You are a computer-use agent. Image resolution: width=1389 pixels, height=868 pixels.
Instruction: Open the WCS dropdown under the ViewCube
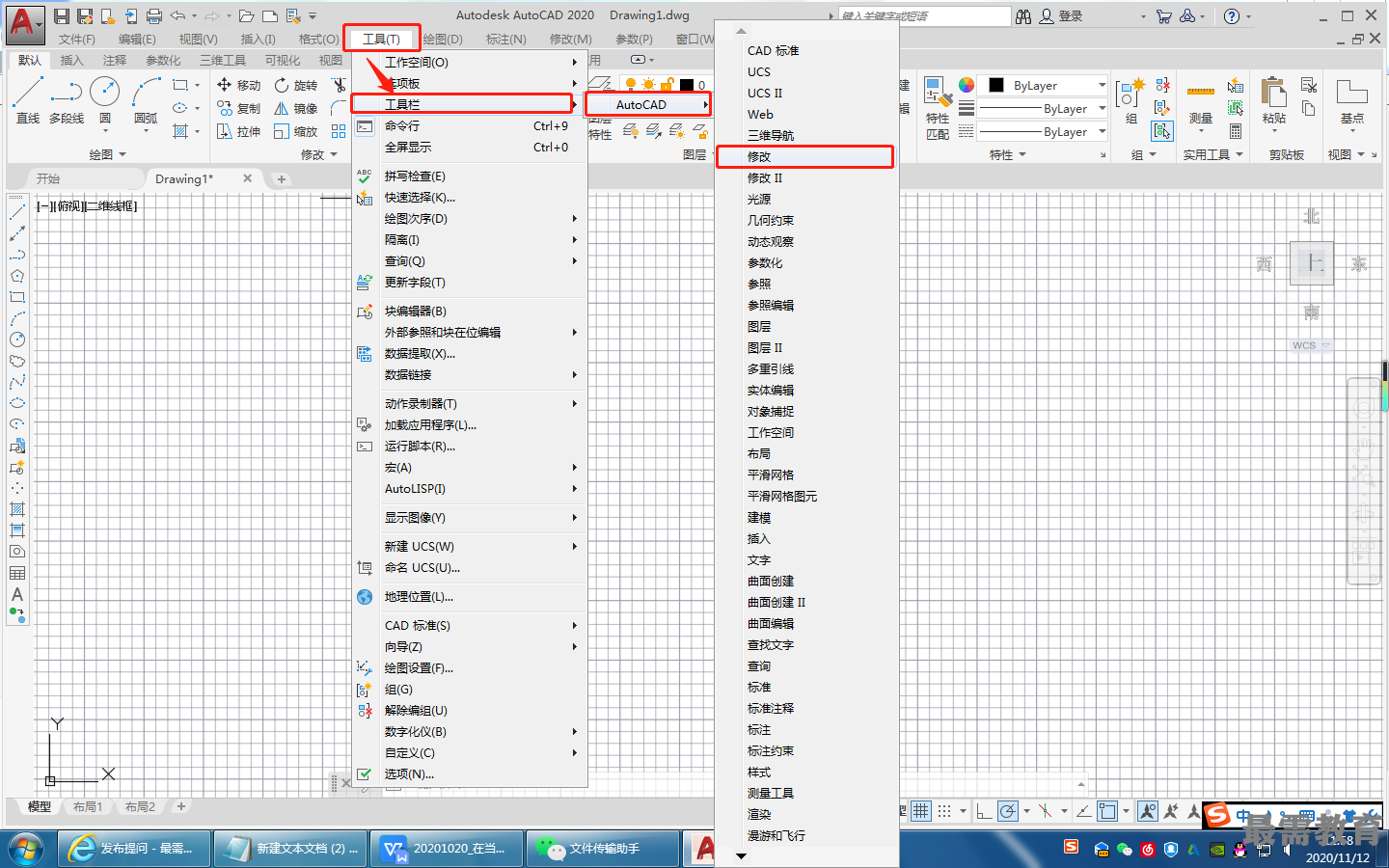[1310, 345]
